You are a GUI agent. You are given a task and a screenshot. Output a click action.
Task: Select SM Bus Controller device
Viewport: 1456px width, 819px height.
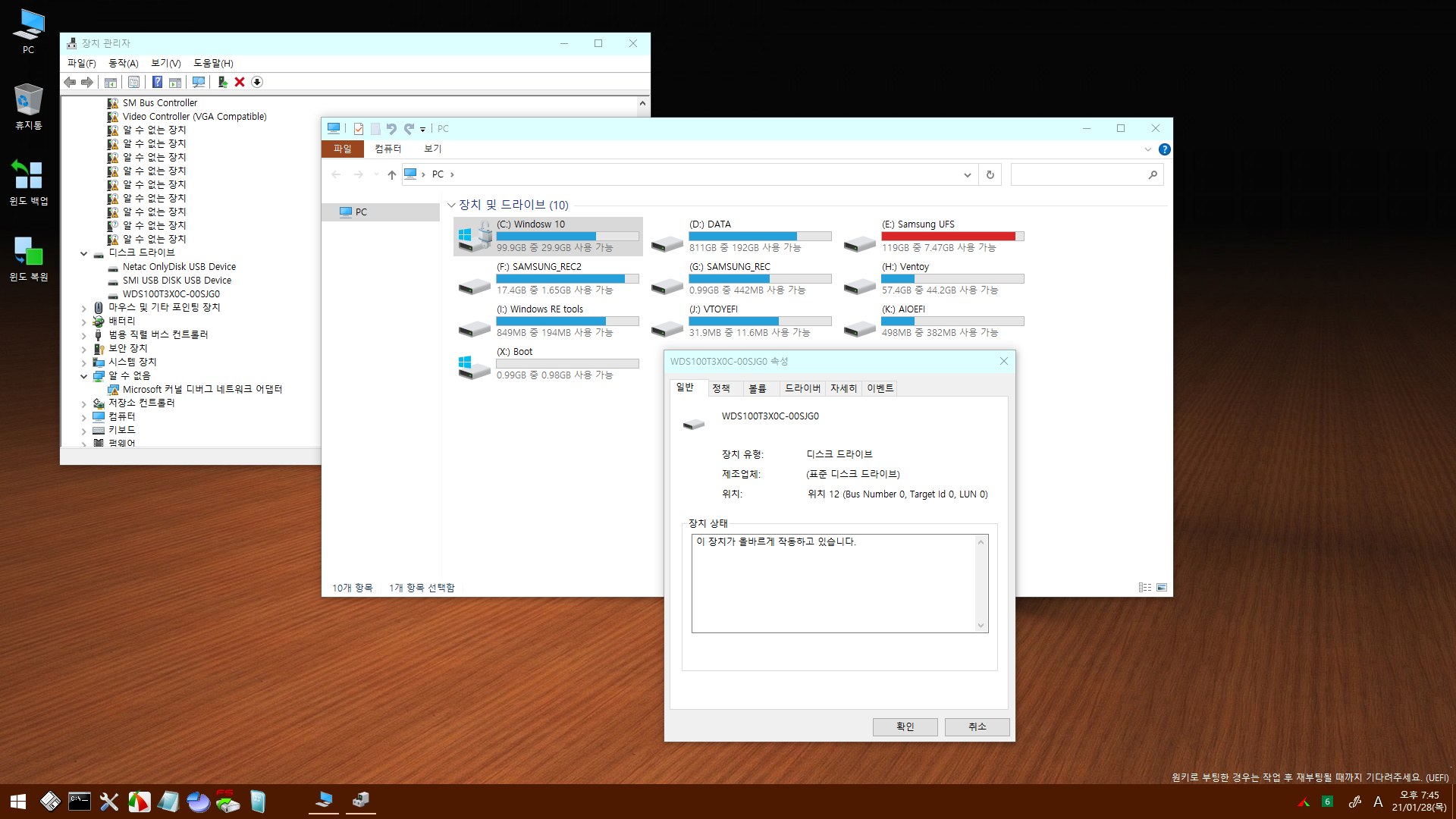pyautogui.click(x=160, y=103)
